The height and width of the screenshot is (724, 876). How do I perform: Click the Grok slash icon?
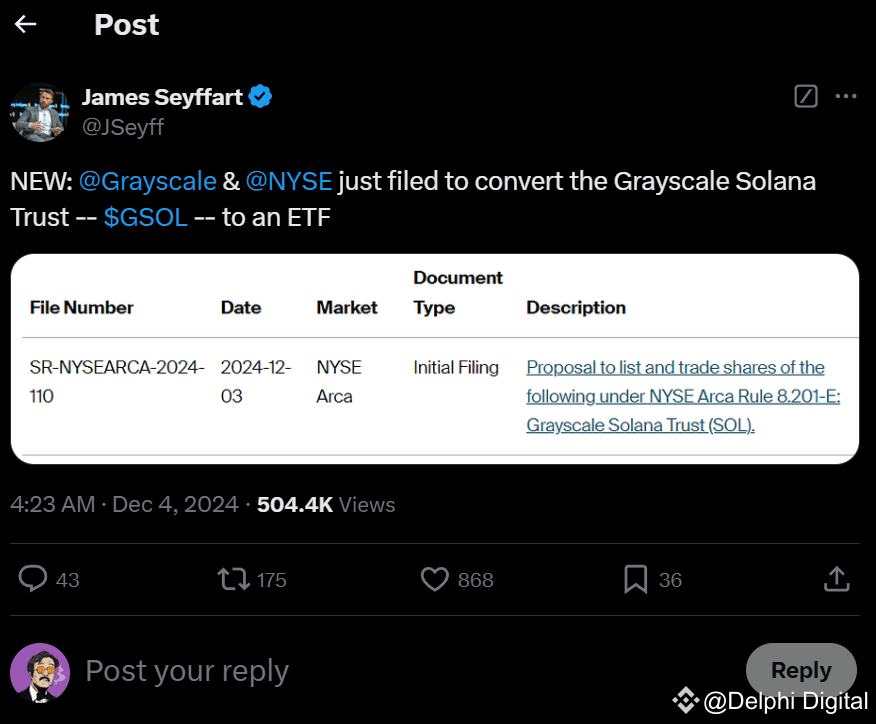click(805, 97)
